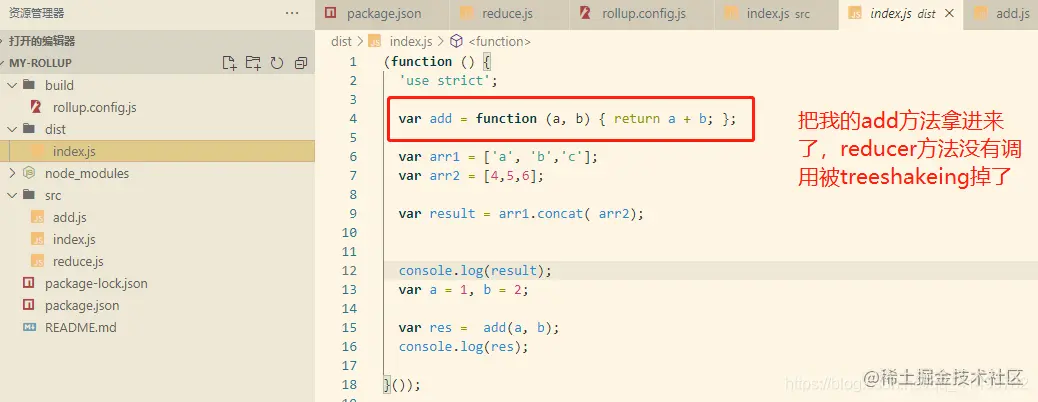Open README.md file
The image size is (1038, 402).
pyautogui.click(x=81, y=327)
